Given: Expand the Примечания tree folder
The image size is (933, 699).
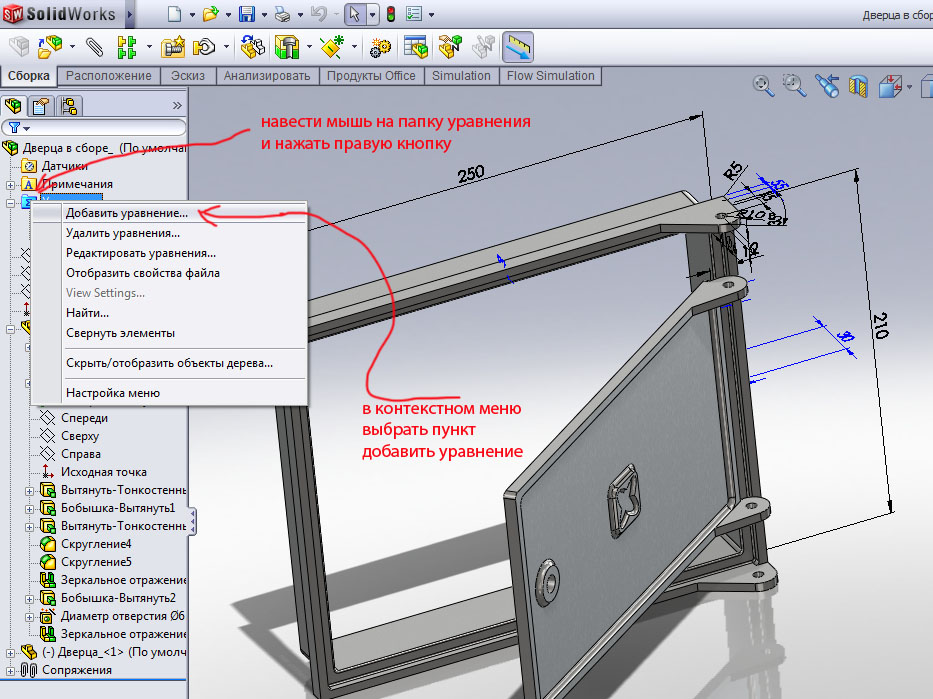Looking at the screenshot, I should coord(11,184).
